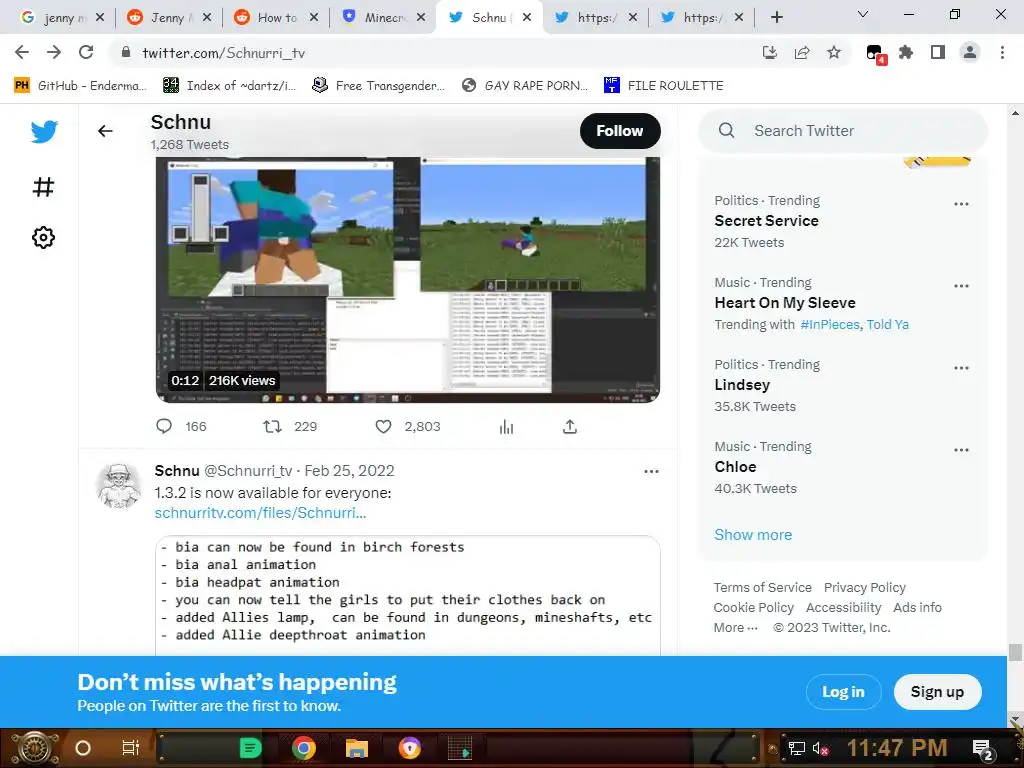Open the Chrome profile avatar
This screenshot has width=1024, height=768.
(970, 52)
